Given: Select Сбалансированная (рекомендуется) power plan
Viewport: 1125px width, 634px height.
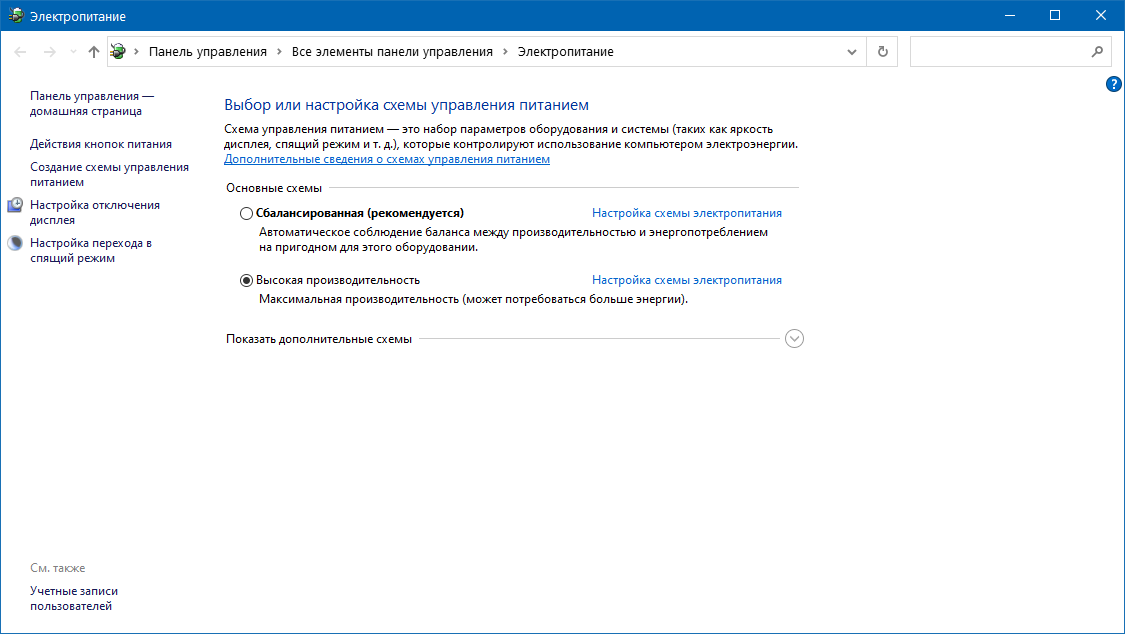Looking at the screenshot, I should pyautogui.click(x=246, y=213).
